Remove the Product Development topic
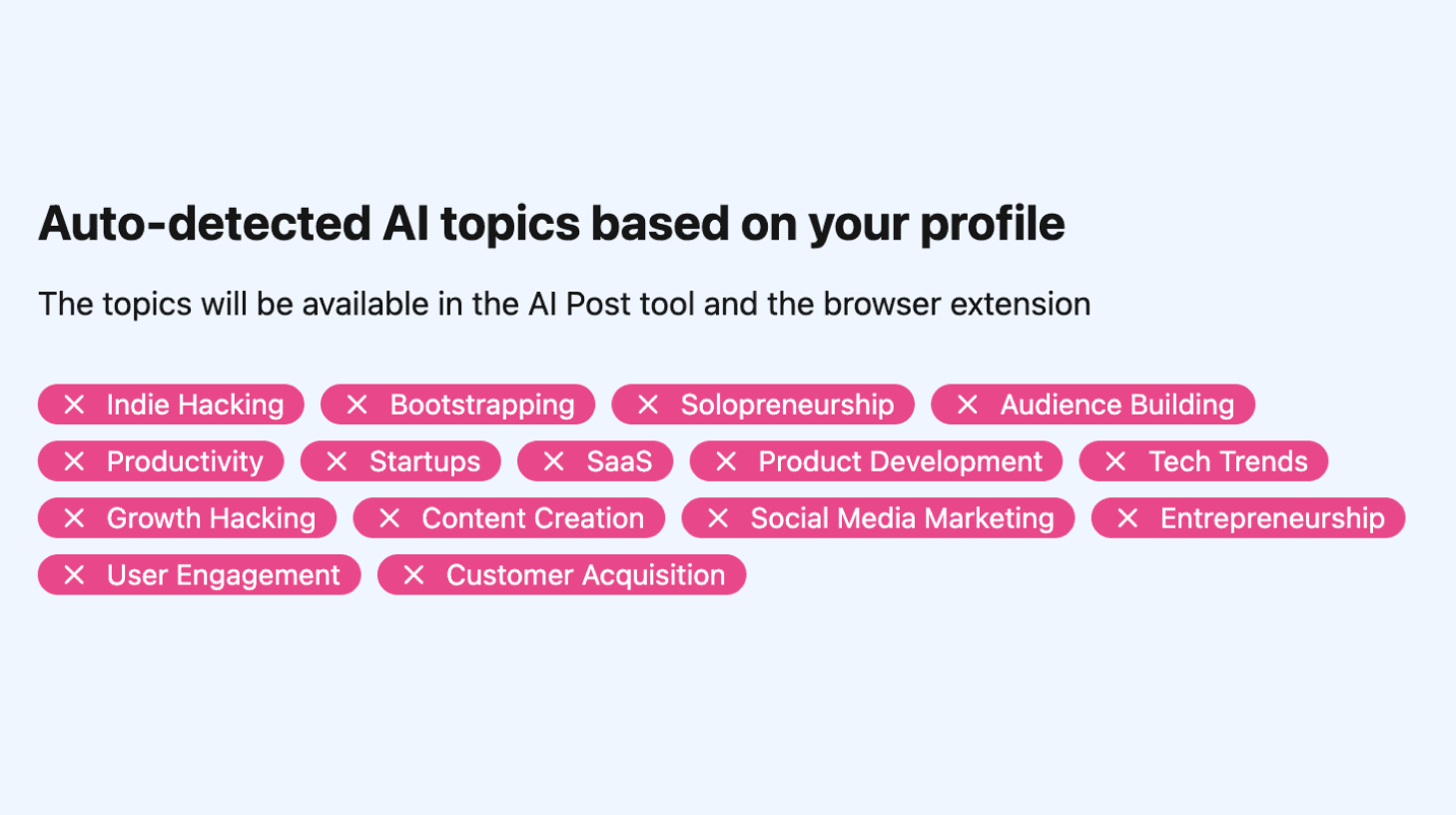The width and height of the screenshot is (1456, 815). tap(725, 461)
